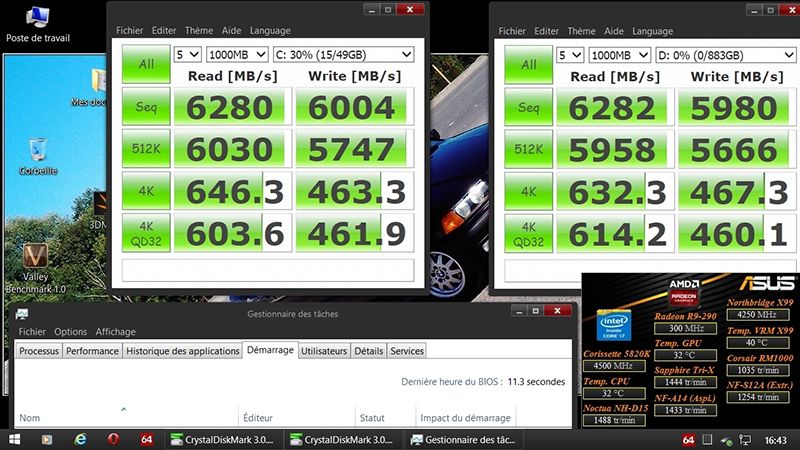The height and width of the screenshot is (450, 800).
Task: Open network icon in system tray
Action: coord(744,440)
